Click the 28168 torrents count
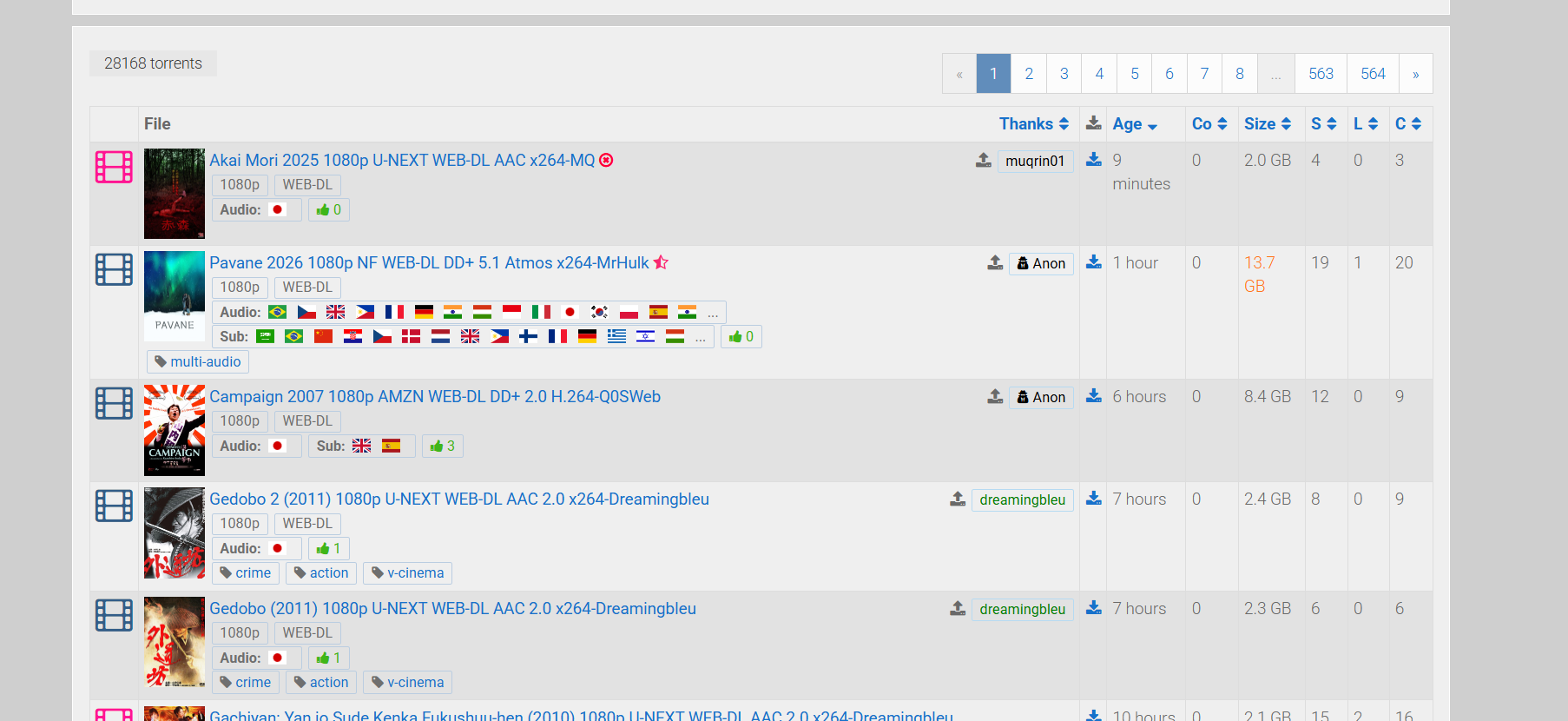The width and height of the screenshot is (1568, 721). coord(153,63)
